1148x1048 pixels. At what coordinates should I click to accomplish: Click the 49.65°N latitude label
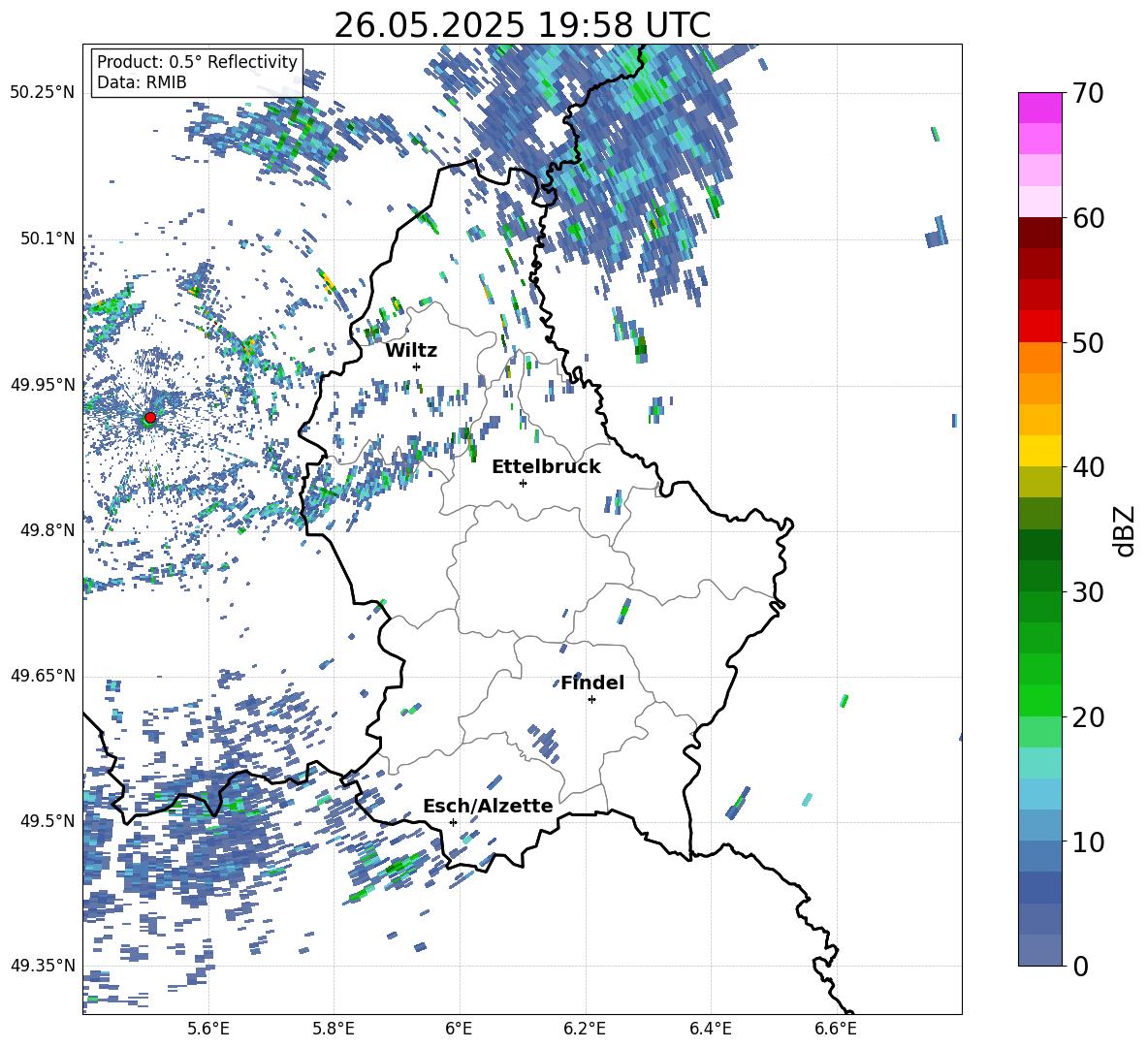43,675
